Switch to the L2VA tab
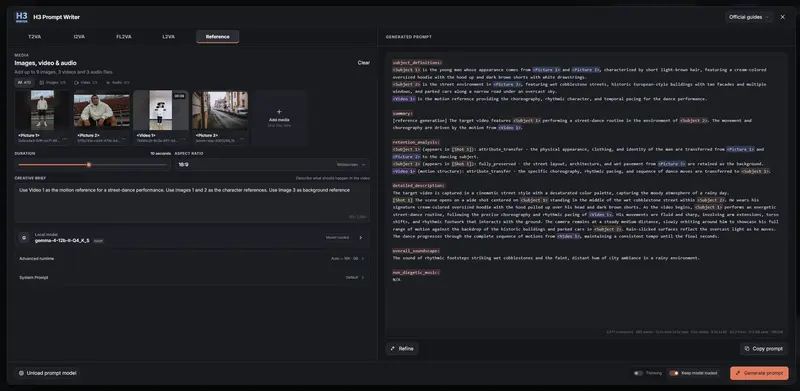The height and width of the screenshot is (391, 800). click(168, 37)
